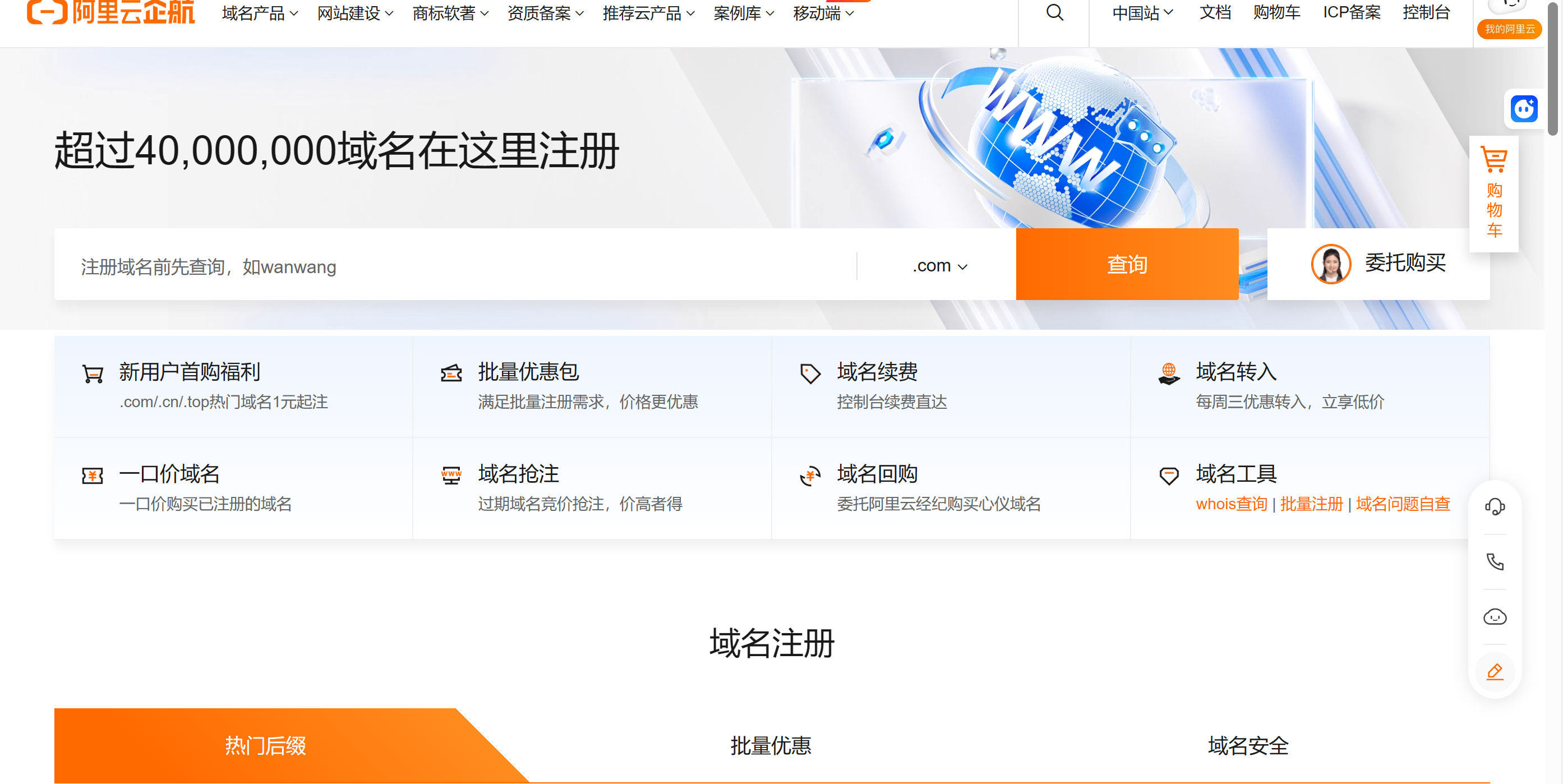Switch to the 批量优惠 tab
1563x784 pixels.
(771, 746)
